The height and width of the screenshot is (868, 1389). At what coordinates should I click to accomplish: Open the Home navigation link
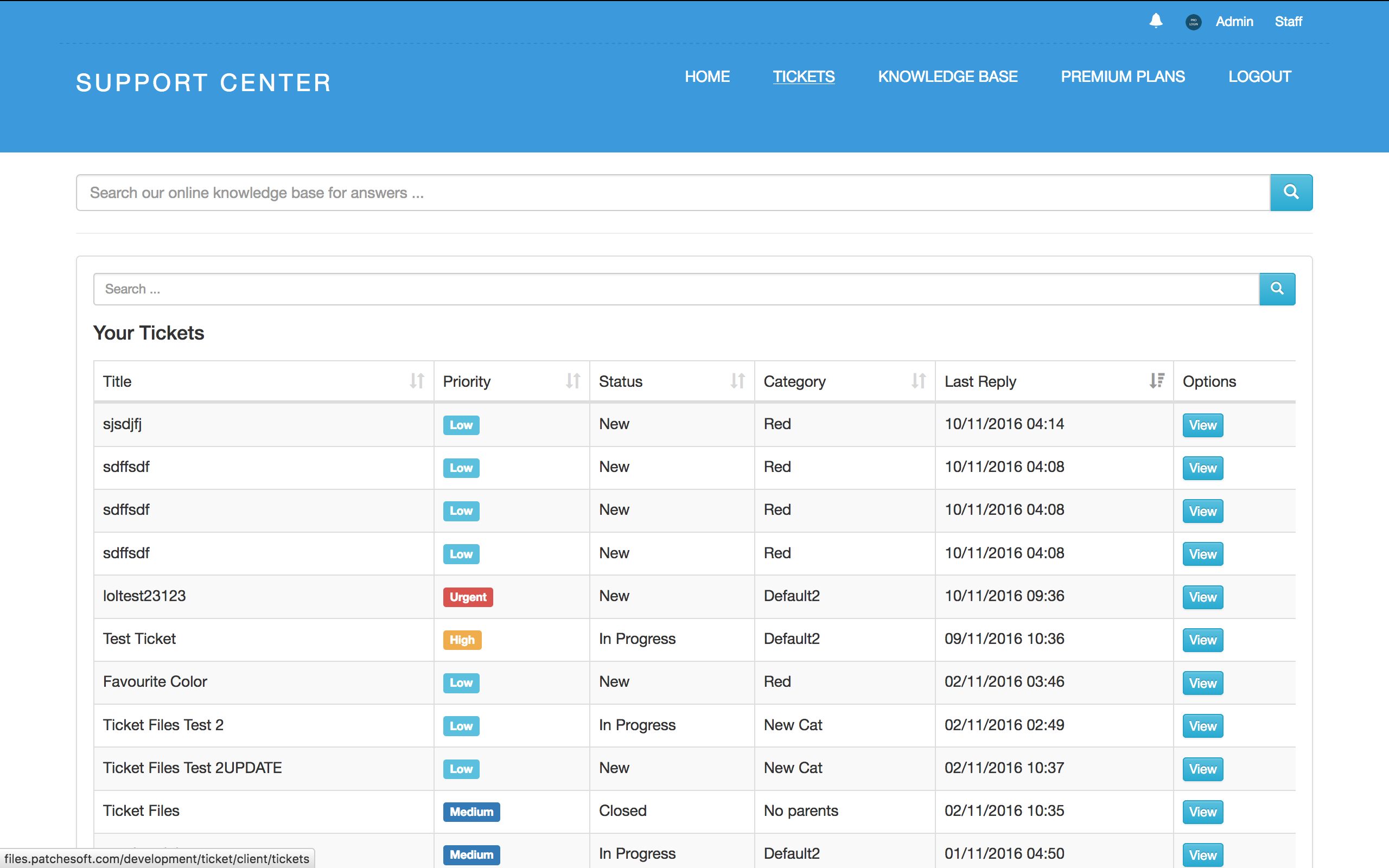[x=707, y=76]
